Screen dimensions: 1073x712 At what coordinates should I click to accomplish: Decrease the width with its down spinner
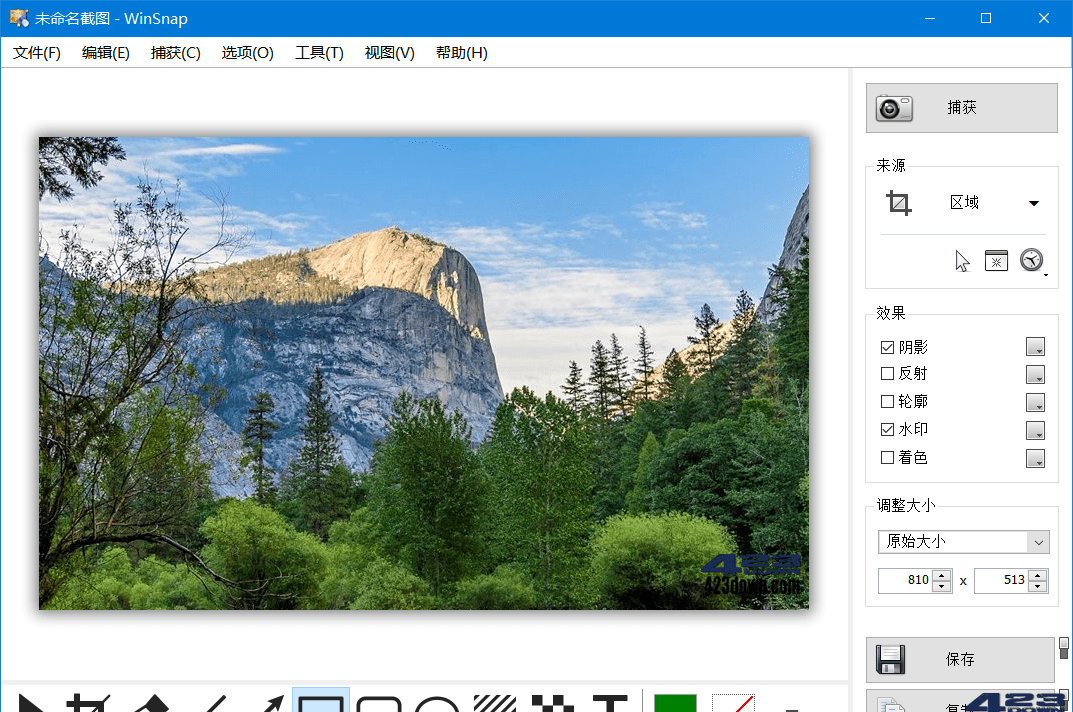pyautogui.click(x=942, y=586)
